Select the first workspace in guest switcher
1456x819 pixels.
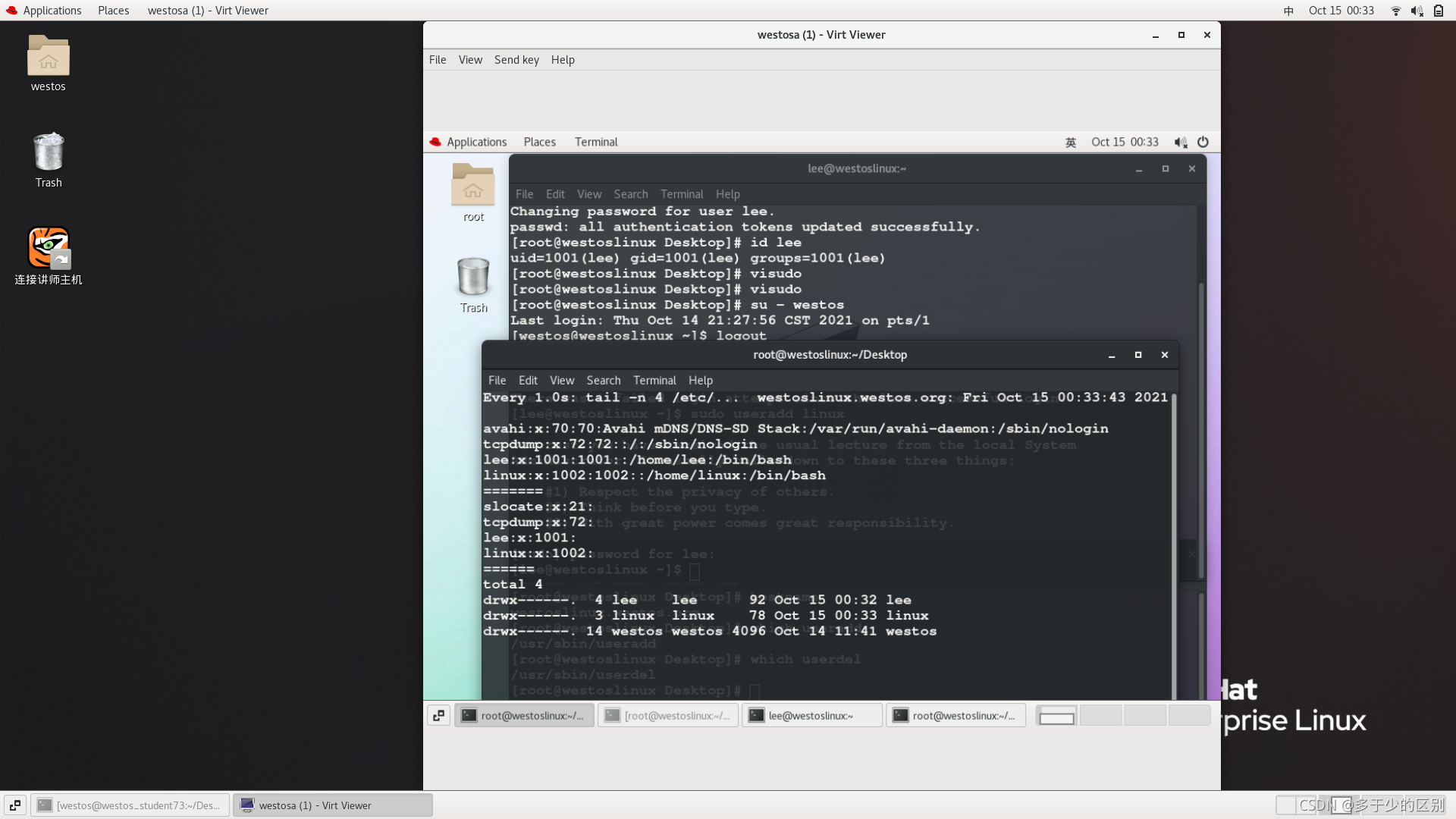click(x=1056, y=715)
